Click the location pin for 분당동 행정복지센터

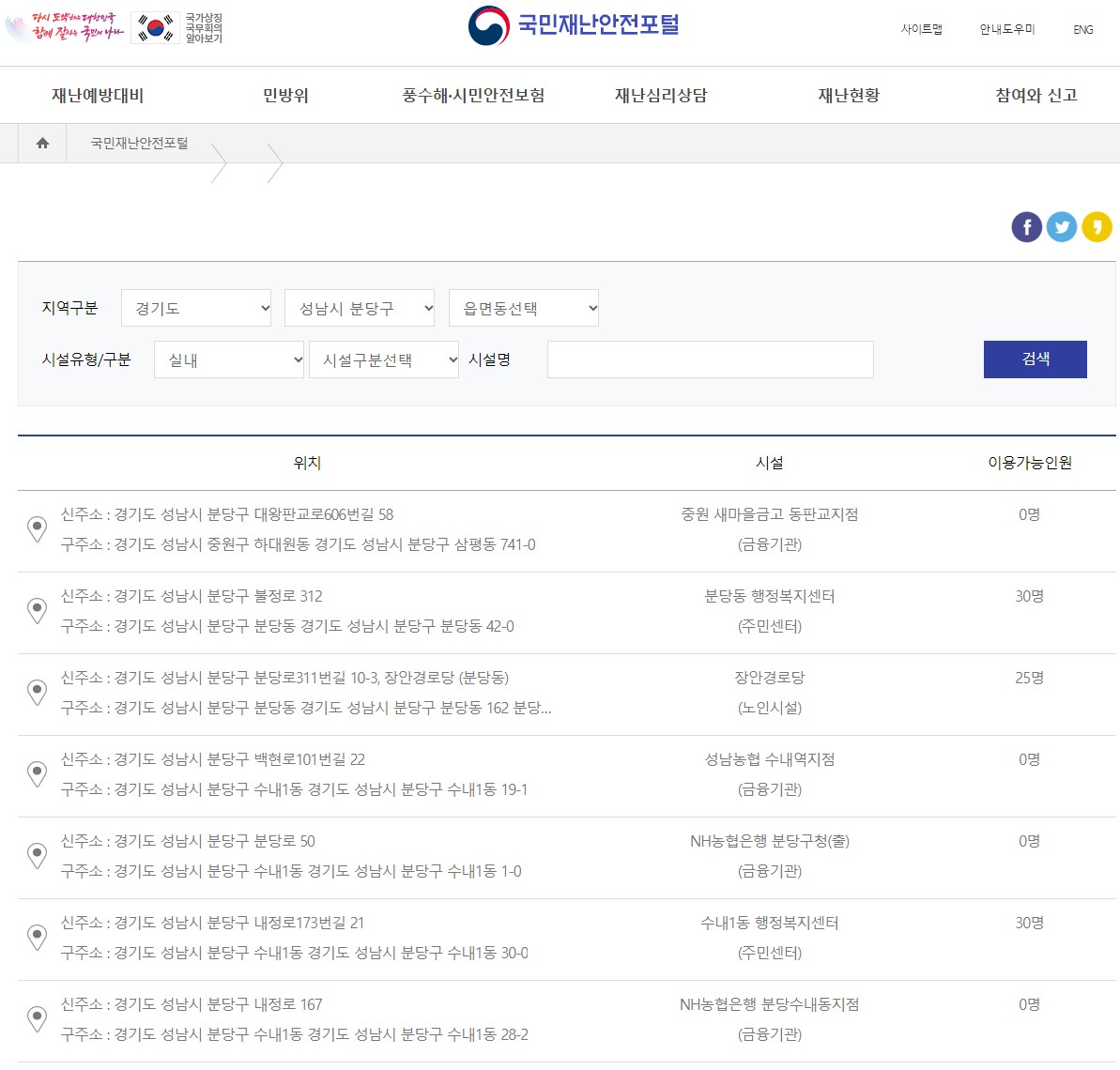[x=37, y=611]
